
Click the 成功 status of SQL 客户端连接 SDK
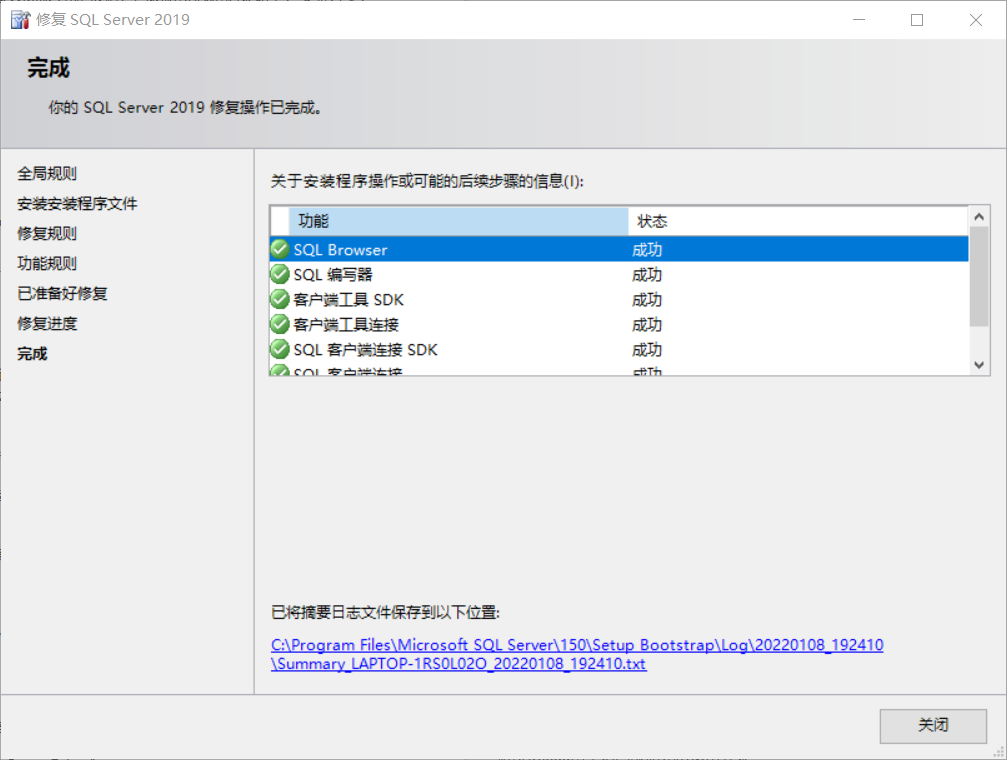pyautogui.click(x=647, y=349)
